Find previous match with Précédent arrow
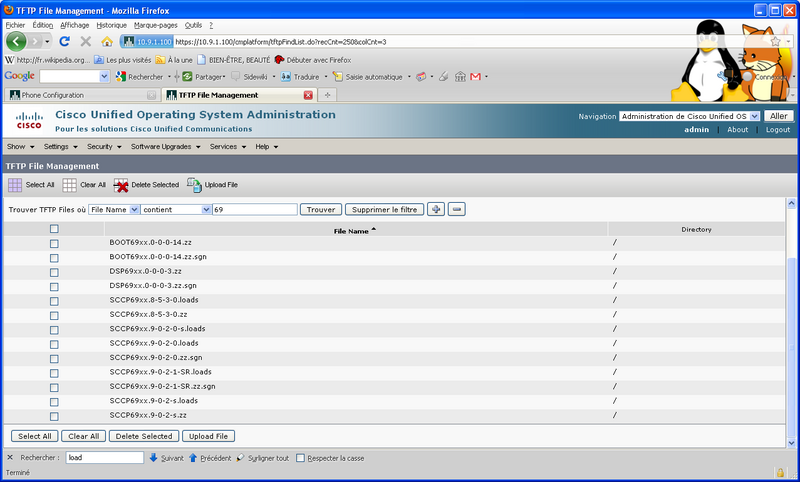The width and height of the screenshot is (800, 482). click(x=193, y=458)
